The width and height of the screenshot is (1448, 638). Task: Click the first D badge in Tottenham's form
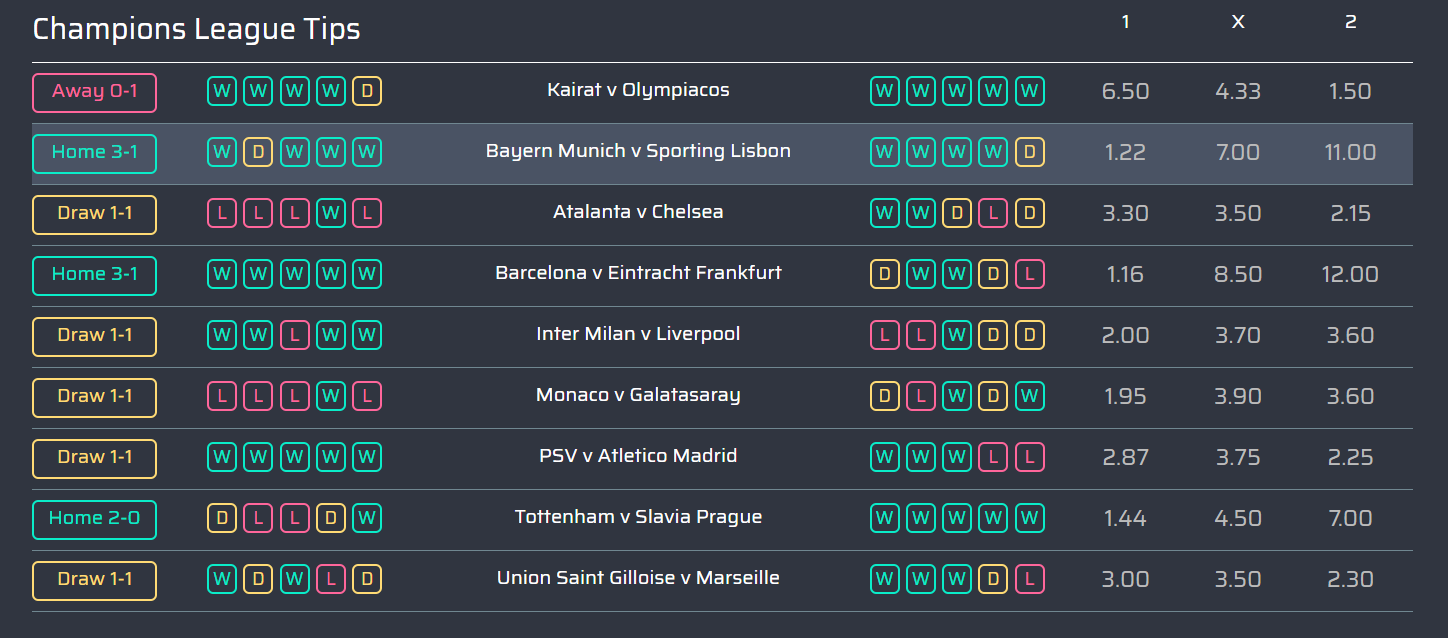tap(222, 519)
